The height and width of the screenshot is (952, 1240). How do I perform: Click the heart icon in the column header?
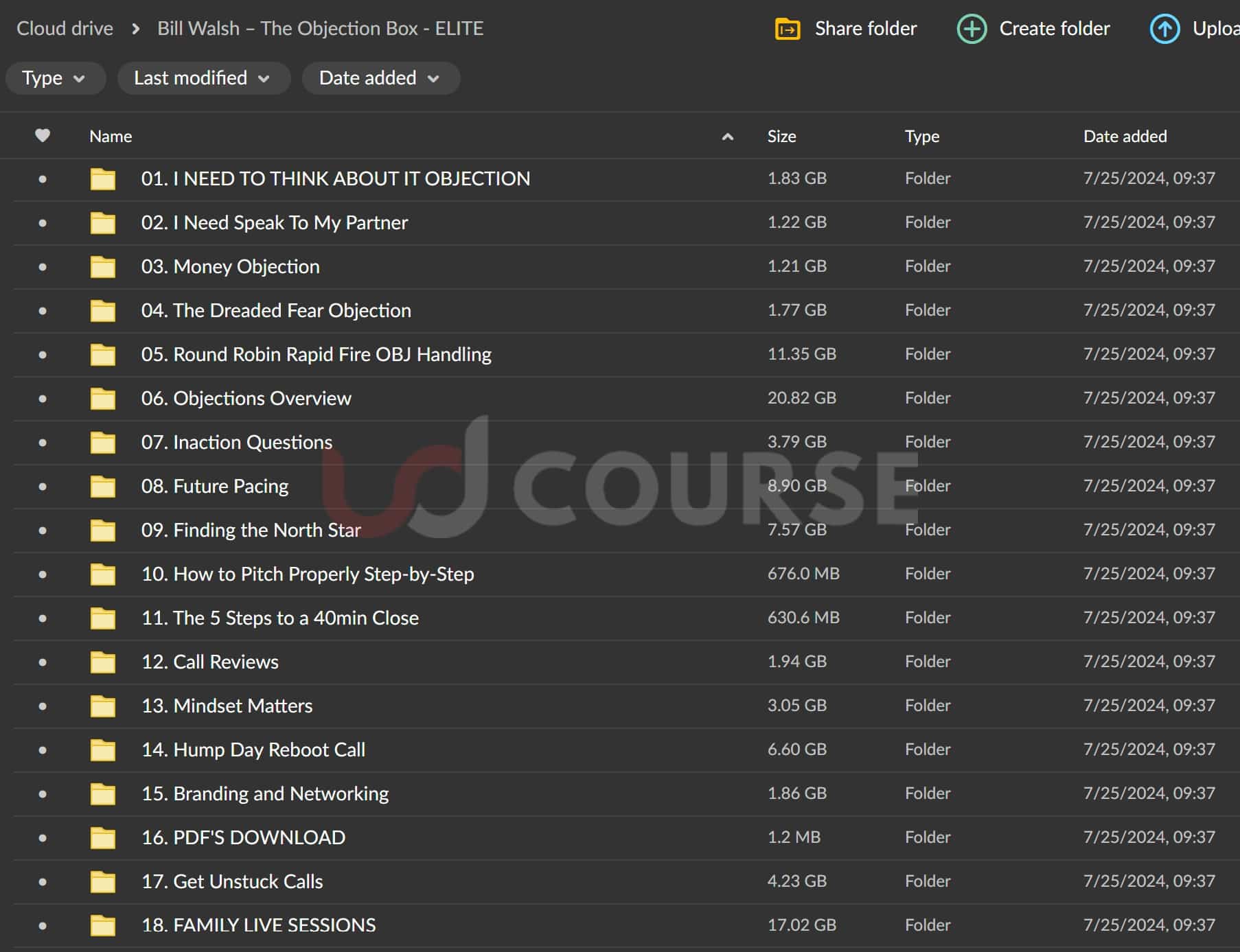point(42,136)
